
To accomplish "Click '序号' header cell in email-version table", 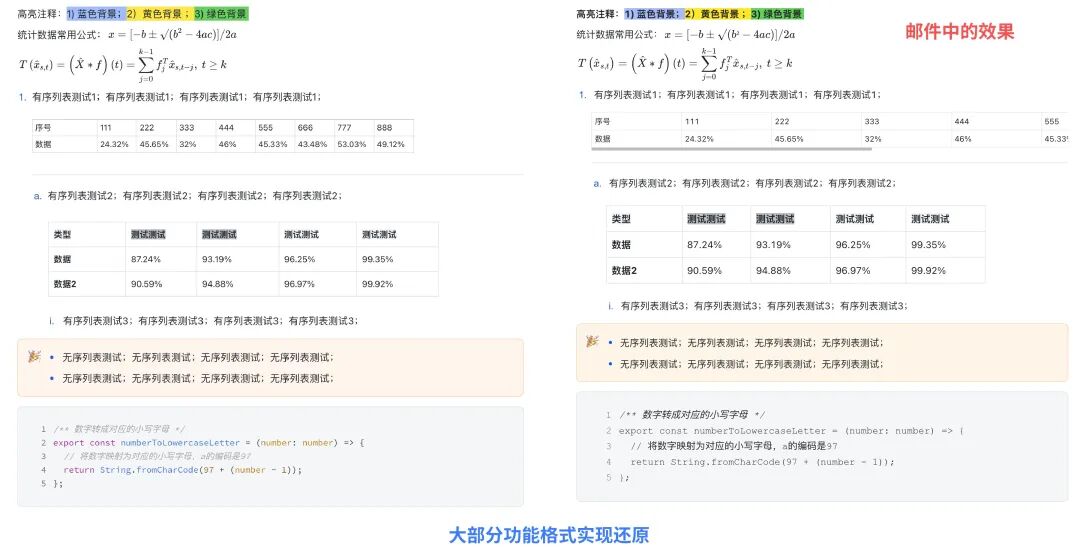I will coord(636,121).
